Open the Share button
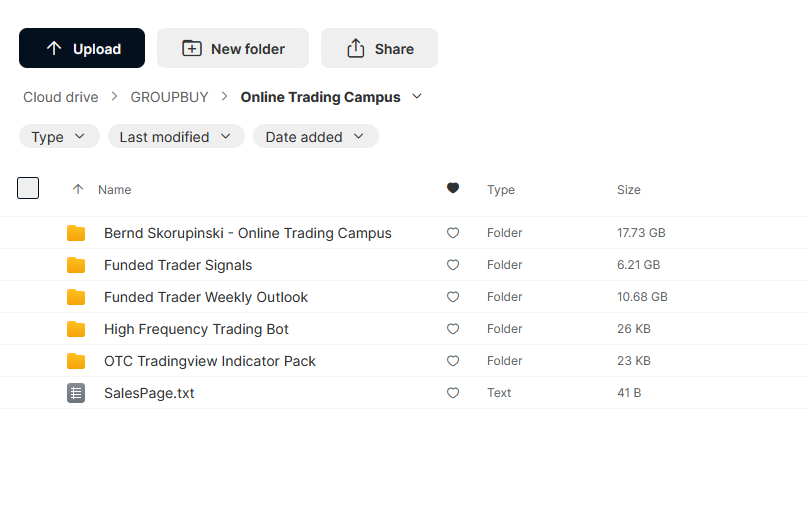This screenshot has height=508, width=808. [x=379, y=48]
